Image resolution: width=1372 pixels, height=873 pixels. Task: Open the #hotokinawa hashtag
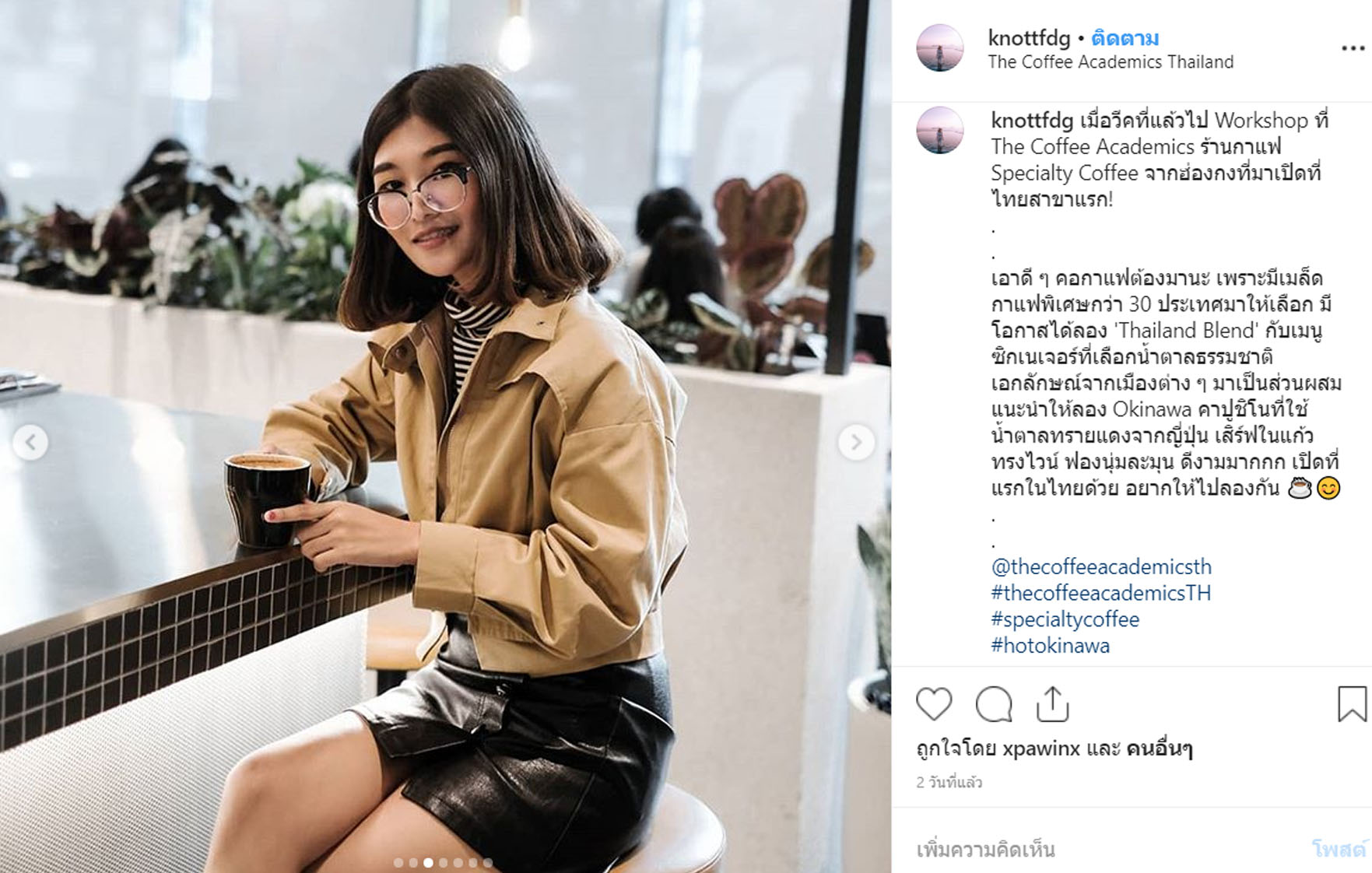pos(1050,646)
